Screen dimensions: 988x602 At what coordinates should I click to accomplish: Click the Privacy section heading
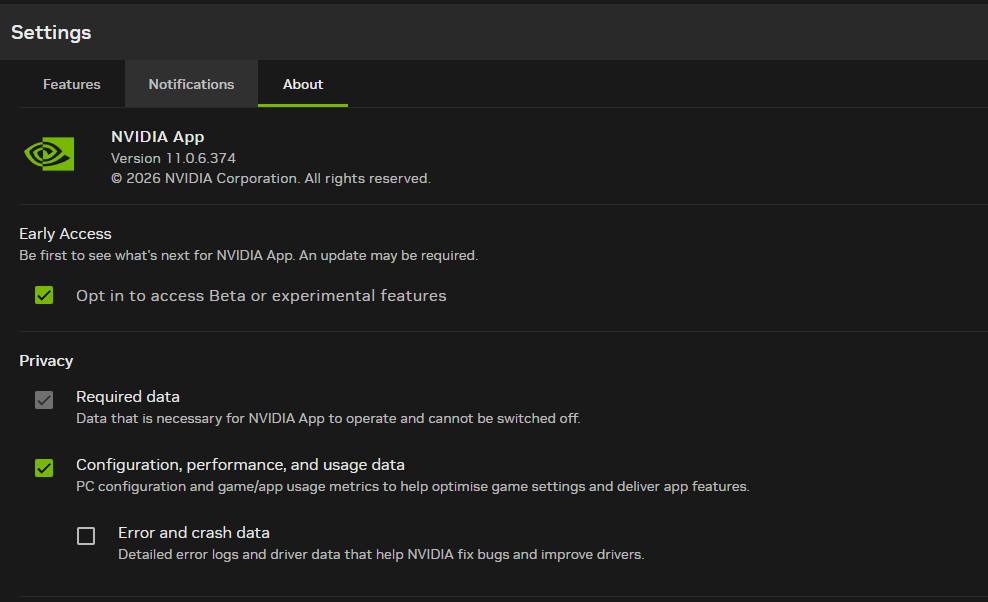click(x=46, y=361)
